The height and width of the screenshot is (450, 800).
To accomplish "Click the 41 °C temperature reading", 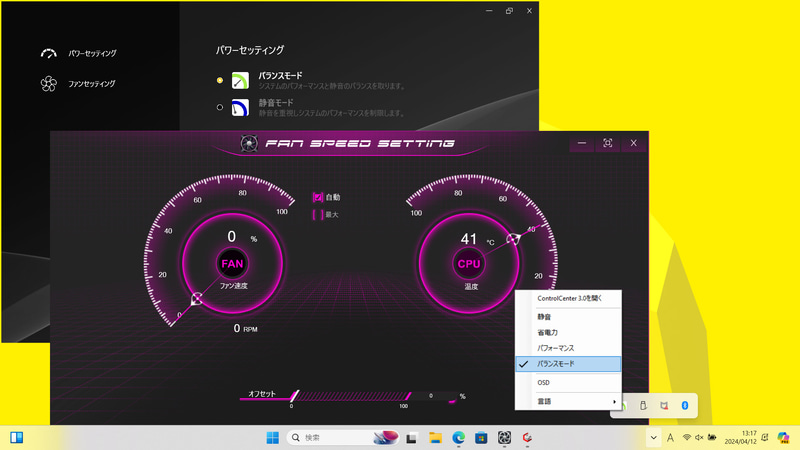I will click(477, 239).
